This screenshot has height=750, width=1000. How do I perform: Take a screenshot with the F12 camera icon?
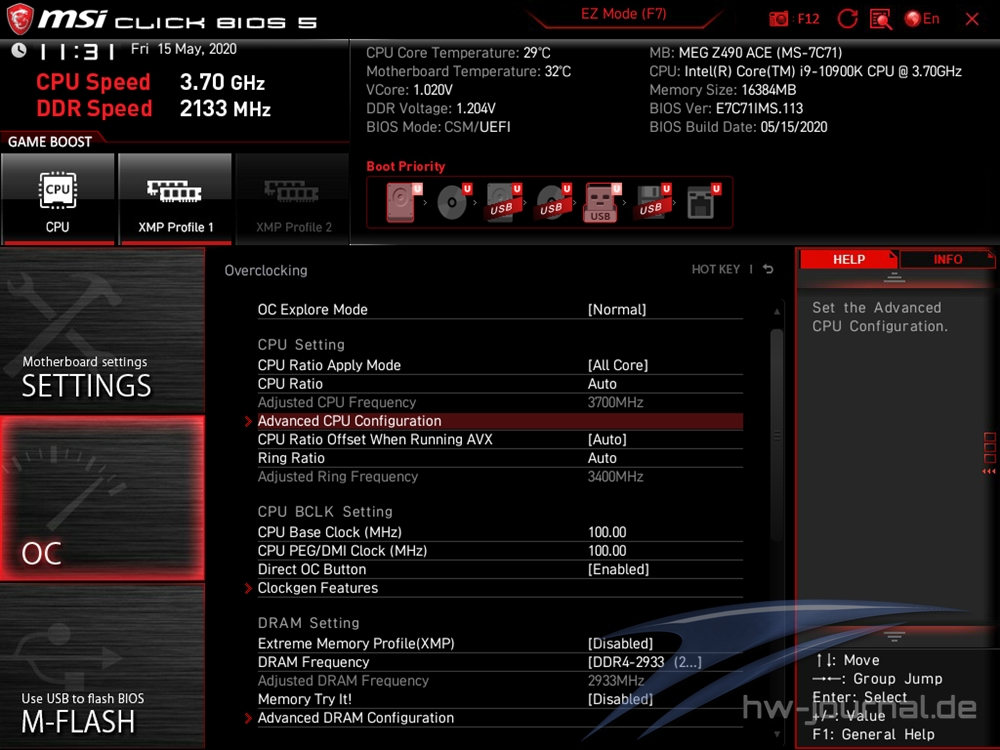tap(778, 18)
